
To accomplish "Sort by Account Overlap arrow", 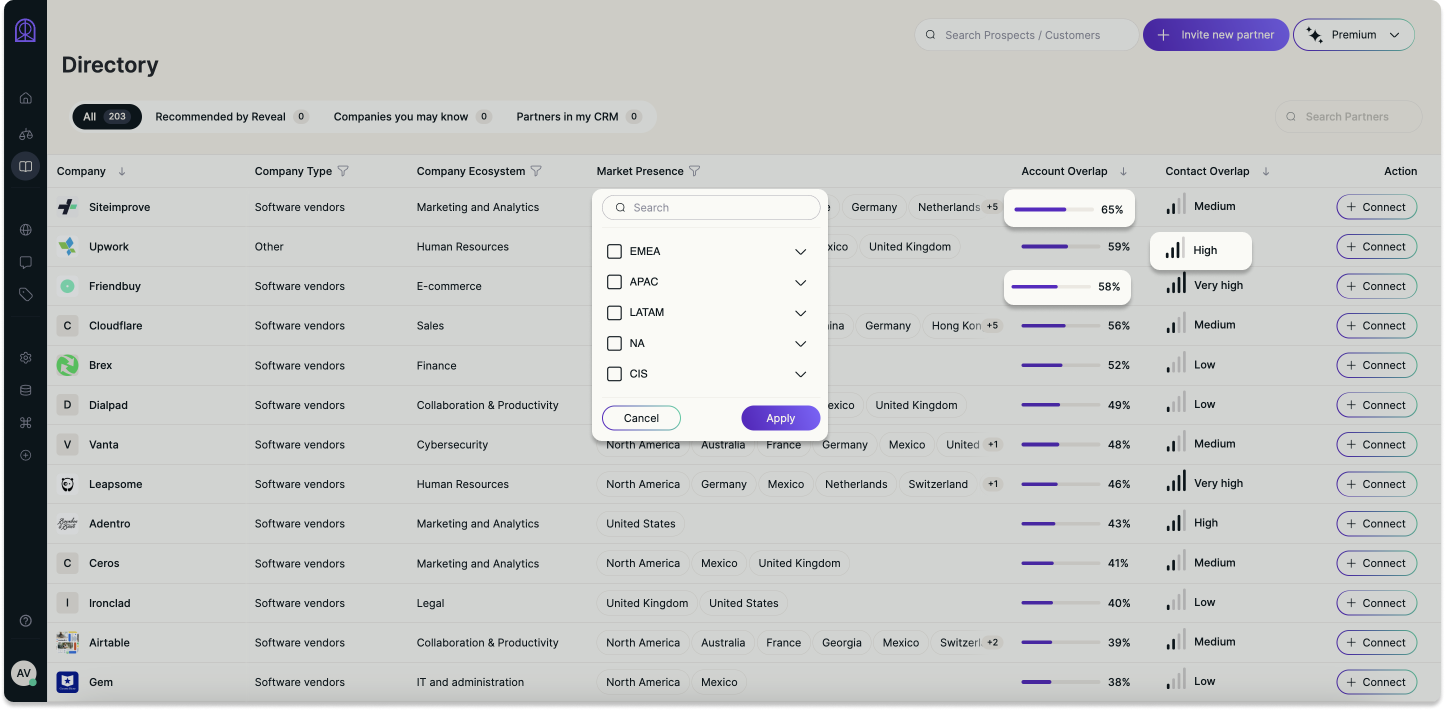I will pos(1123,171).
